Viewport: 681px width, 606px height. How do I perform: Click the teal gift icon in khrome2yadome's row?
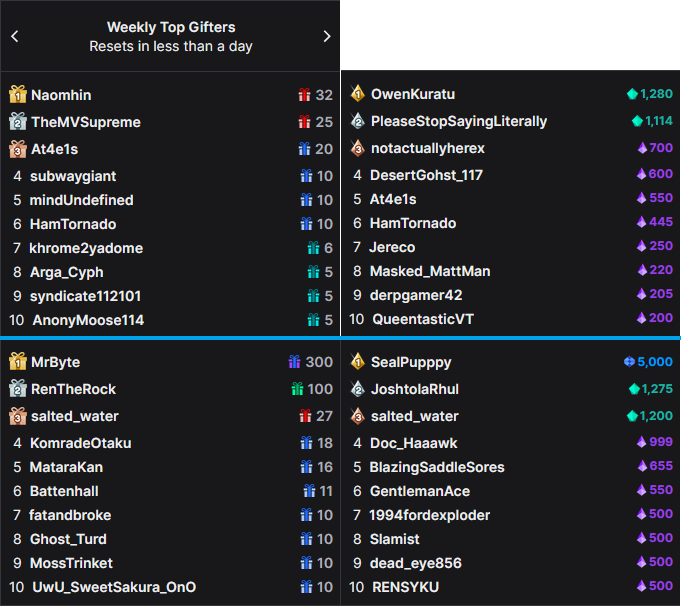click(x=313, y=248)
